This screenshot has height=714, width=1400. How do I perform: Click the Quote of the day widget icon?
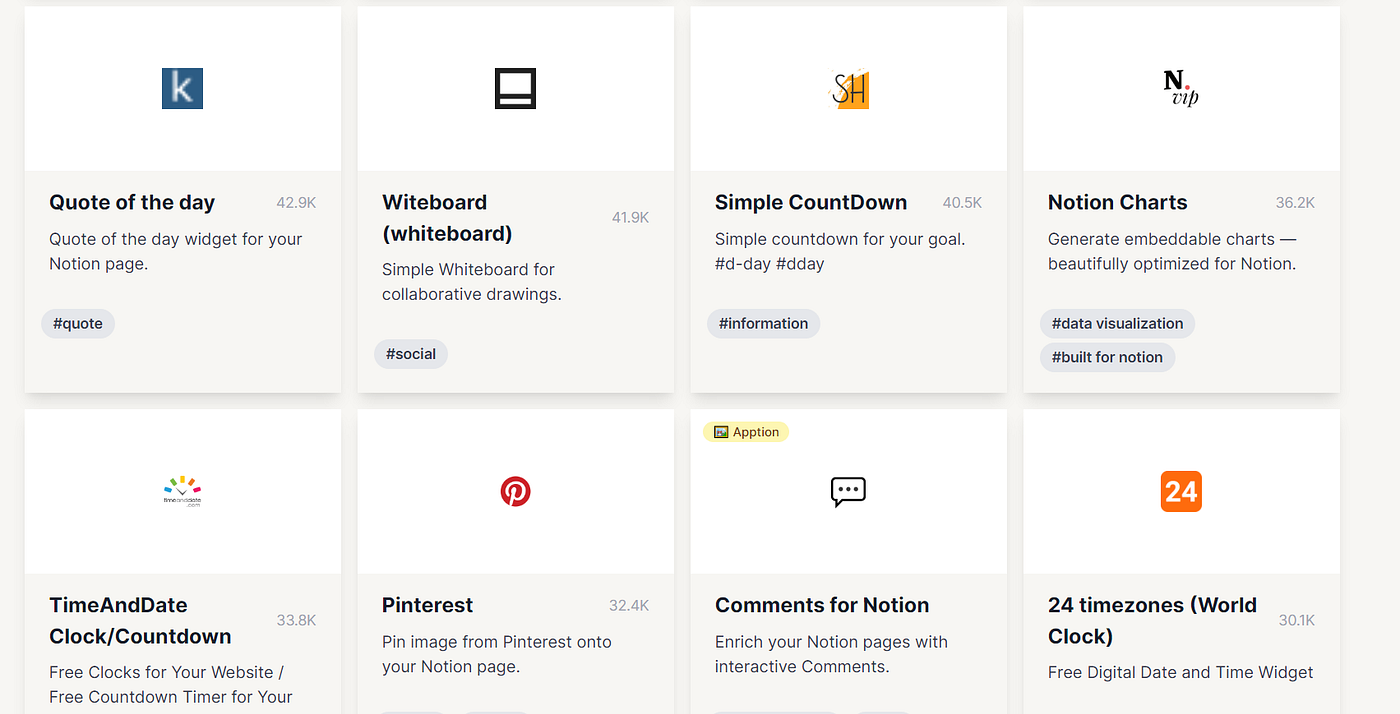[x=182, y=88]
